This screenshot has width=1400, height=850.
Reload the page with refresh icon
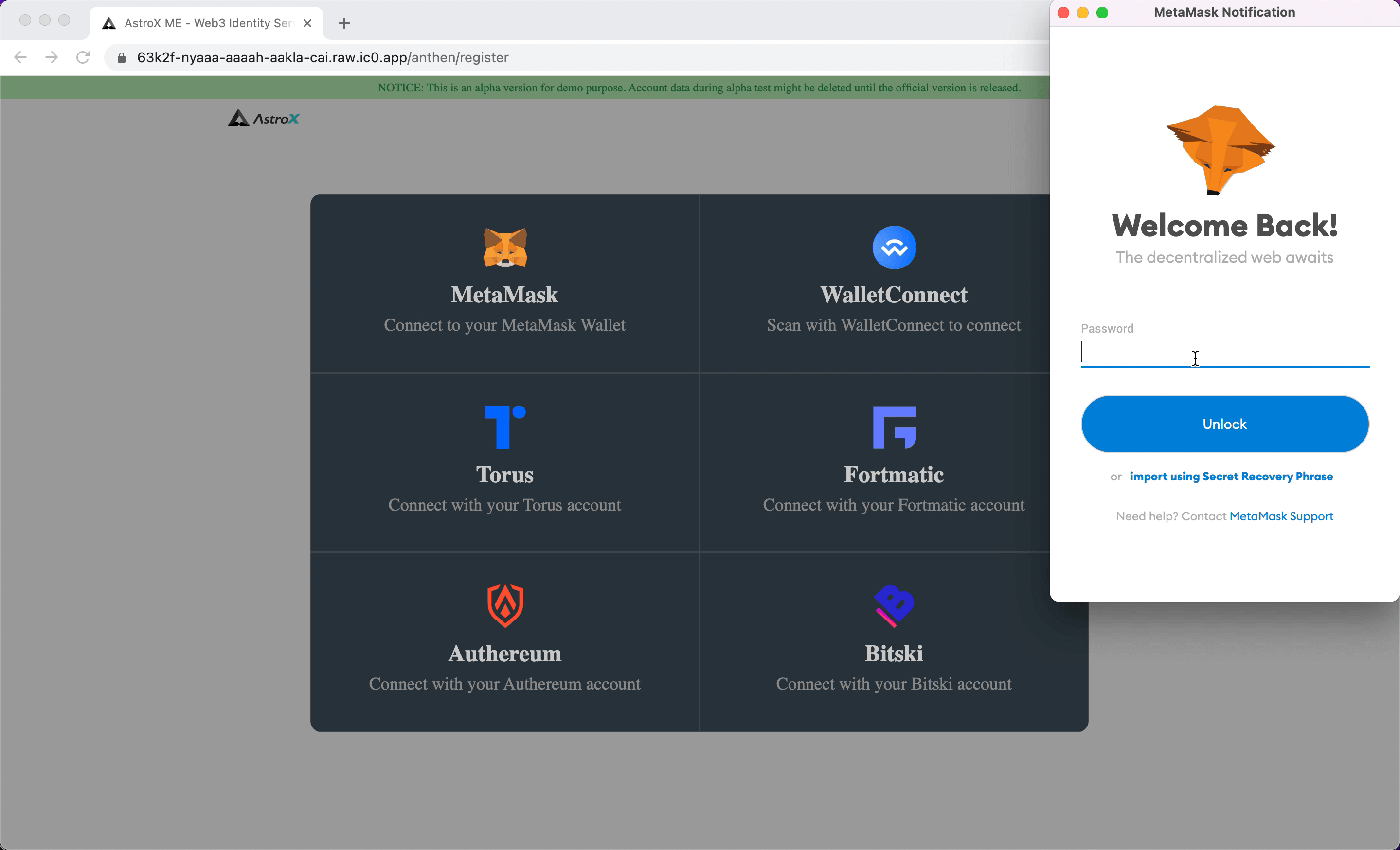83,57
